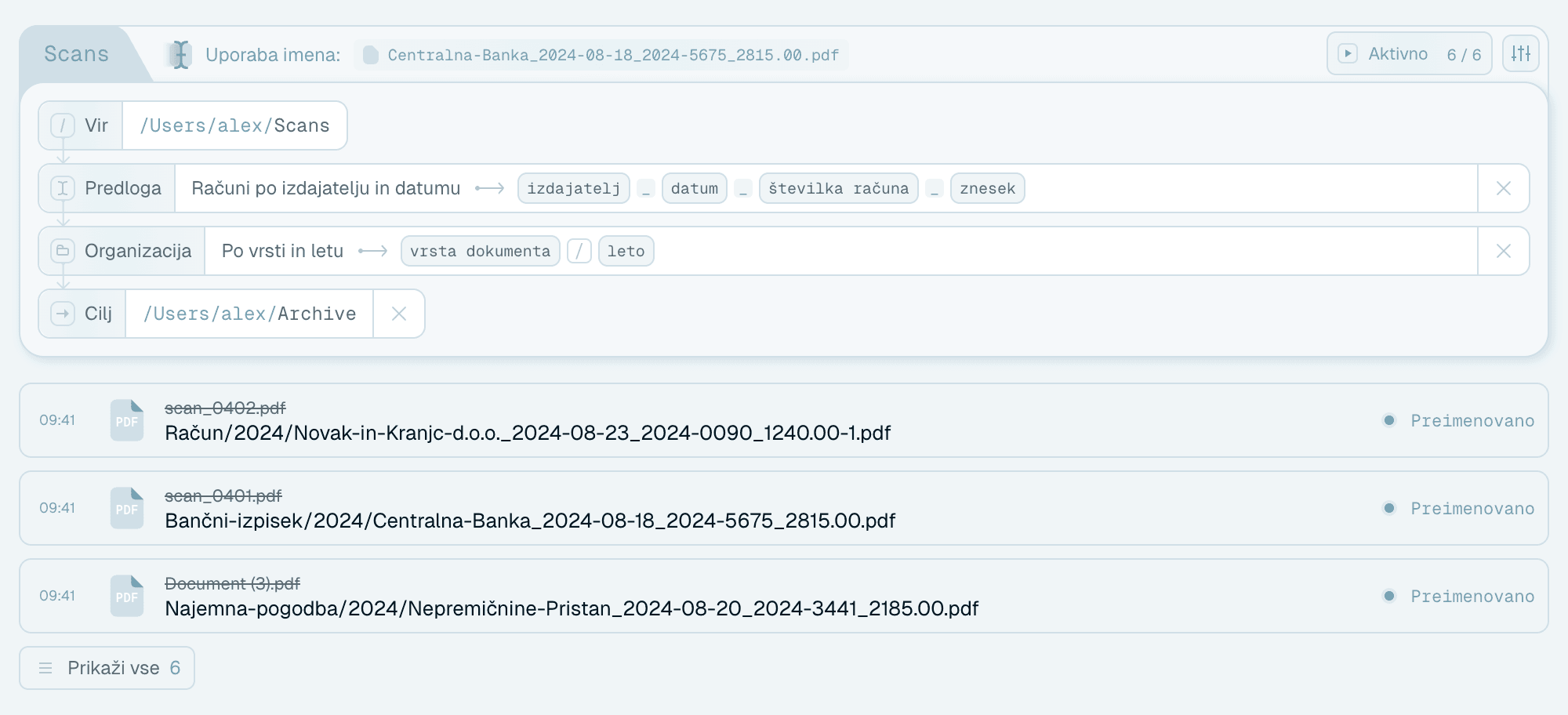The width and height of the screenshot is (1568, 715).
Task: Click PDF icon for Document (3).pdf
Action: (x=127, y=596)
